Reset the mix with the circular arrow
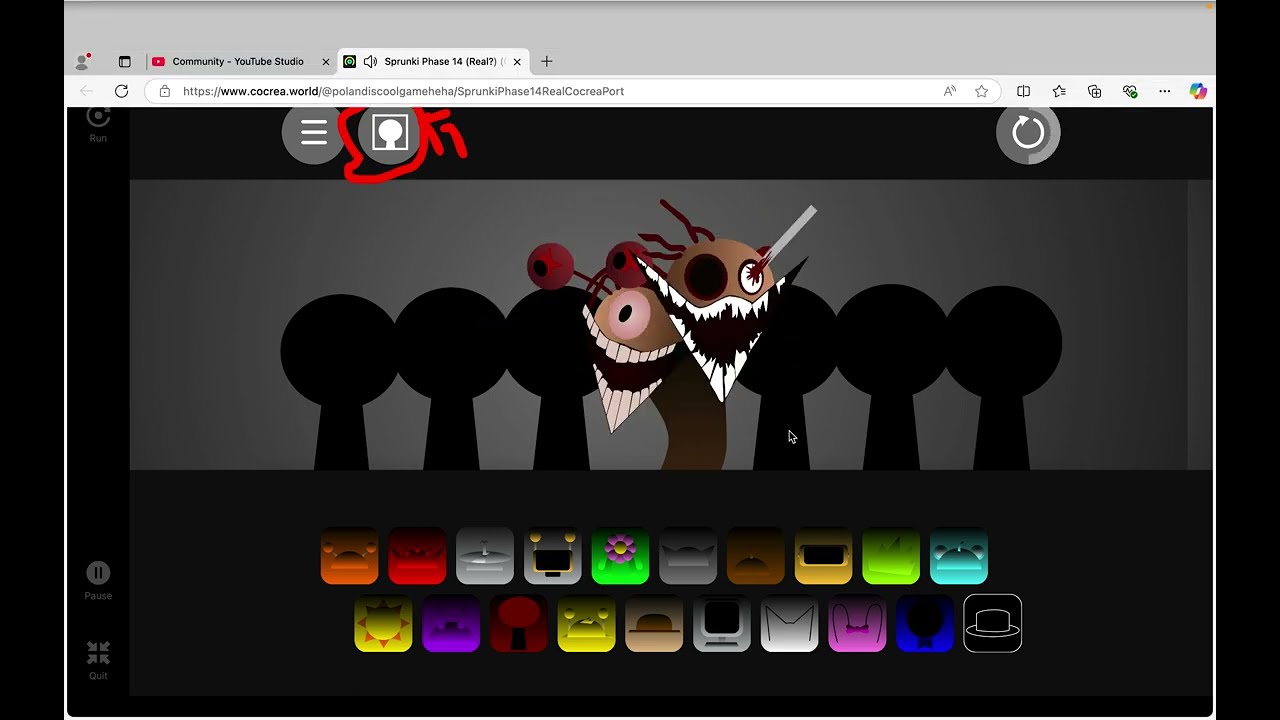Image resolution: width=1280 pixels, height=720 pixels. [x=1028, y=132]
